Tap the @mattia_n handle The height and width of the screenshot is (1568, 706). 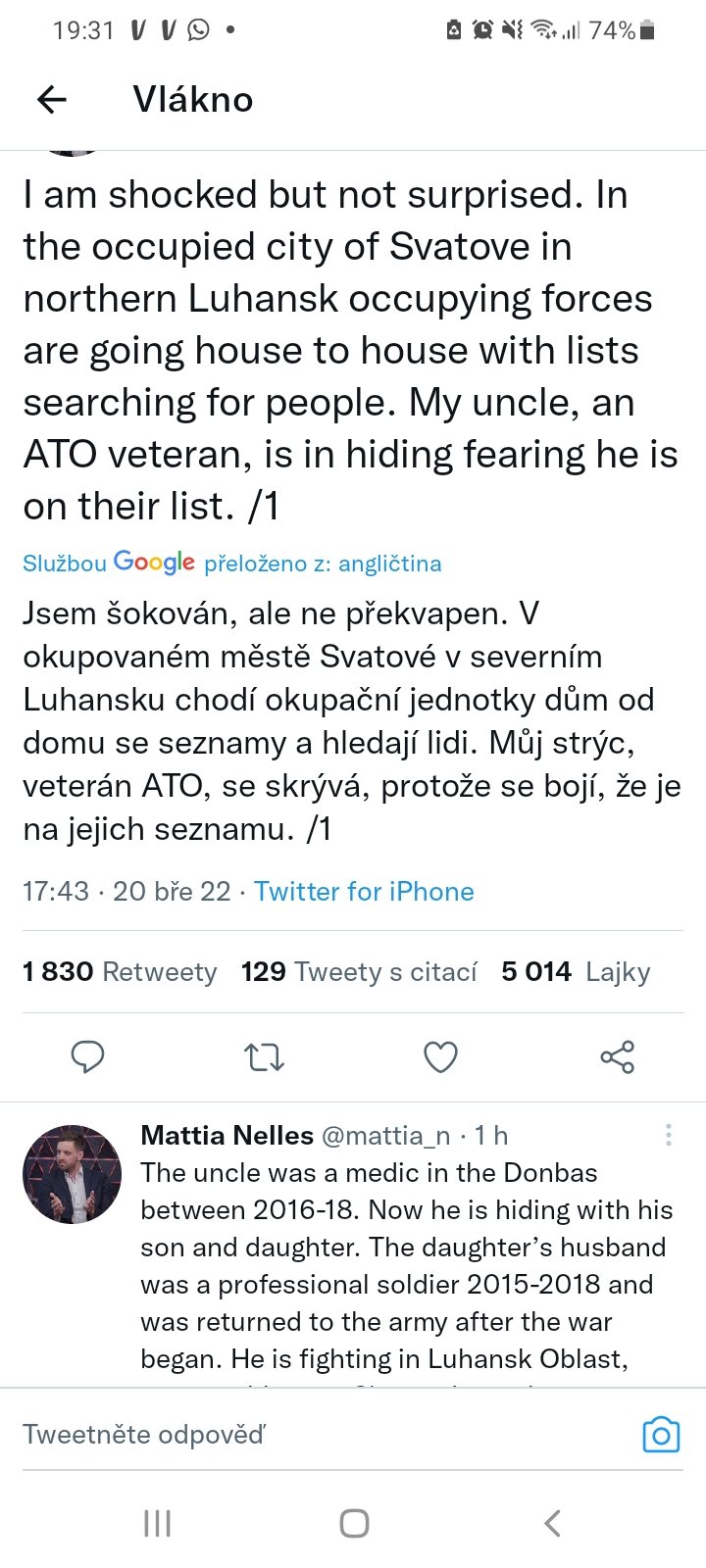pos(385,1135)
